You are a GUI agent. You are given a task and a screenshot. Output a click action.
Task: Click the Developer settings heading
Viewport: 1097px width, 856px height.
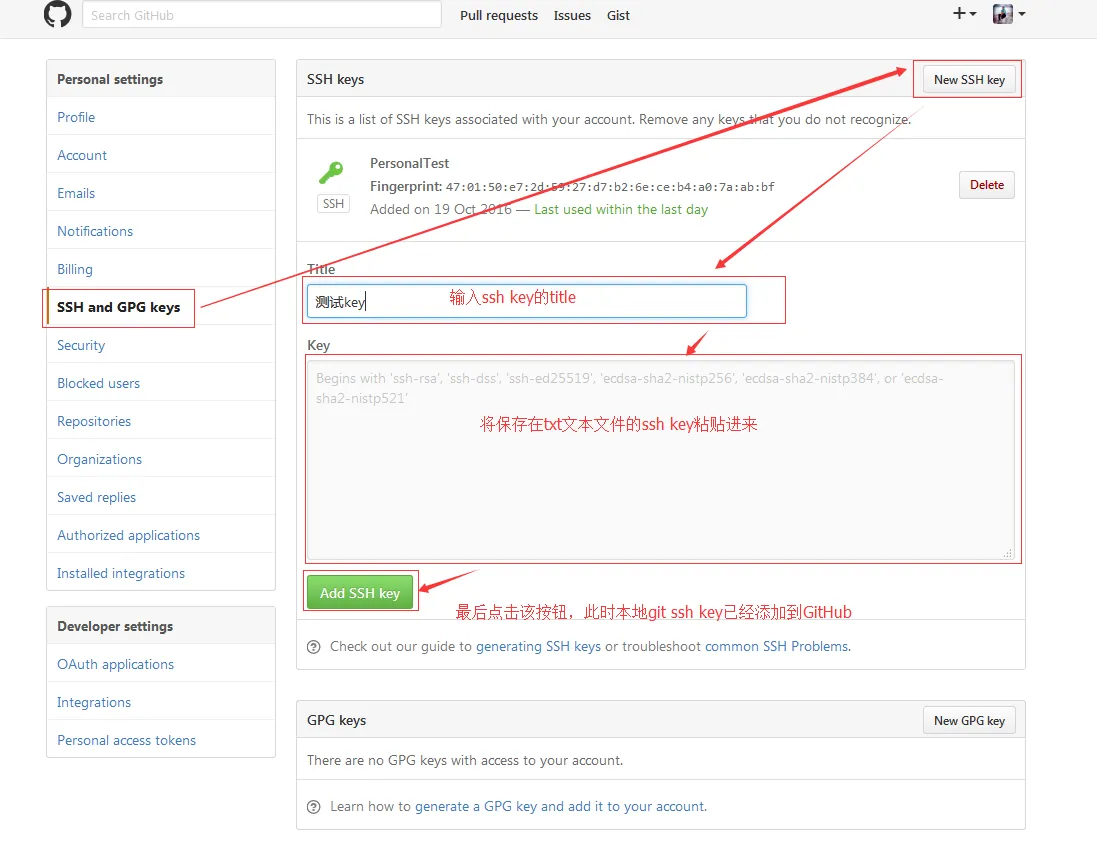pyautogui.click(x=115, y=626)
